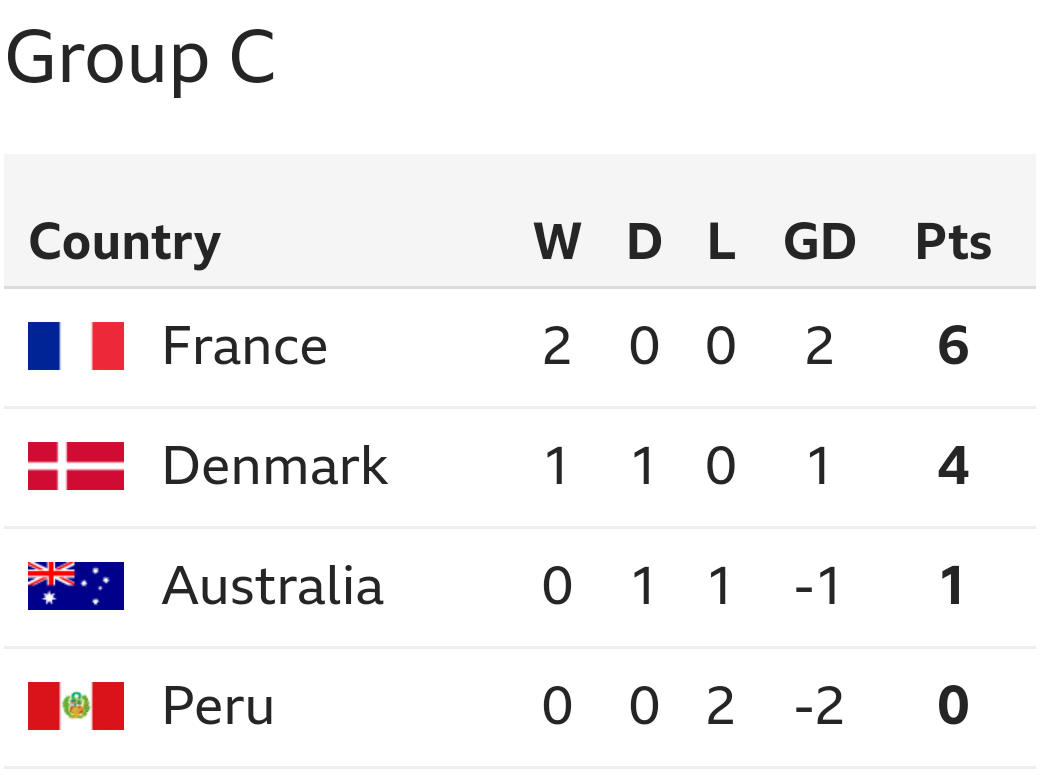Image resolution: width=1045 pixels, height=778 pixels.
Task: Click Peru's goal difference of -2
Action: [819, 706]
